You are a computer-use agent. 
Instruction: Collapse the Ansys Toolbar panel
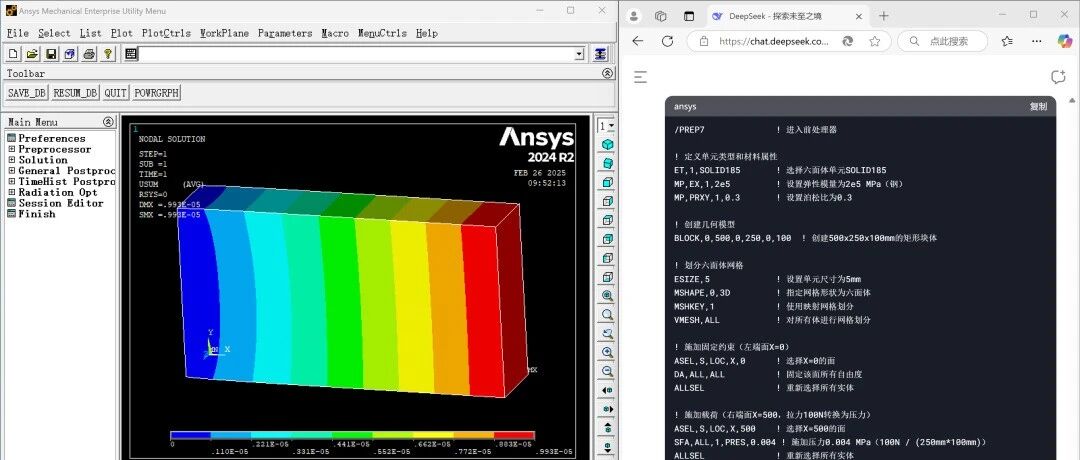[x=607, y=73]
